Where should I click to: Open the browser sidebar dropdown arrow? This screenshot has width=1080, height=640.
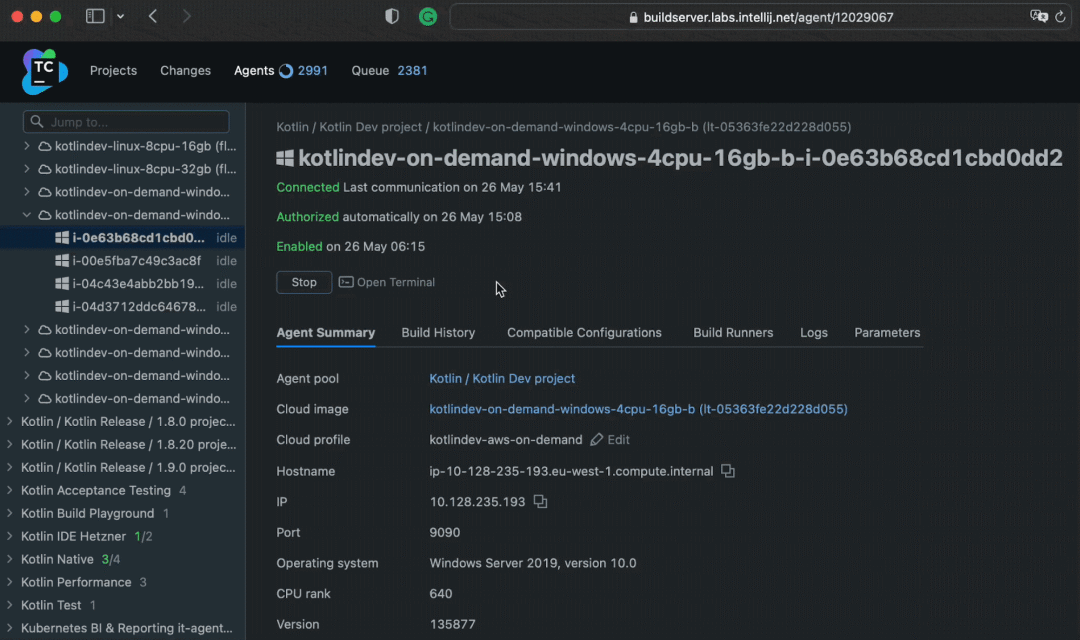(121, 17)
